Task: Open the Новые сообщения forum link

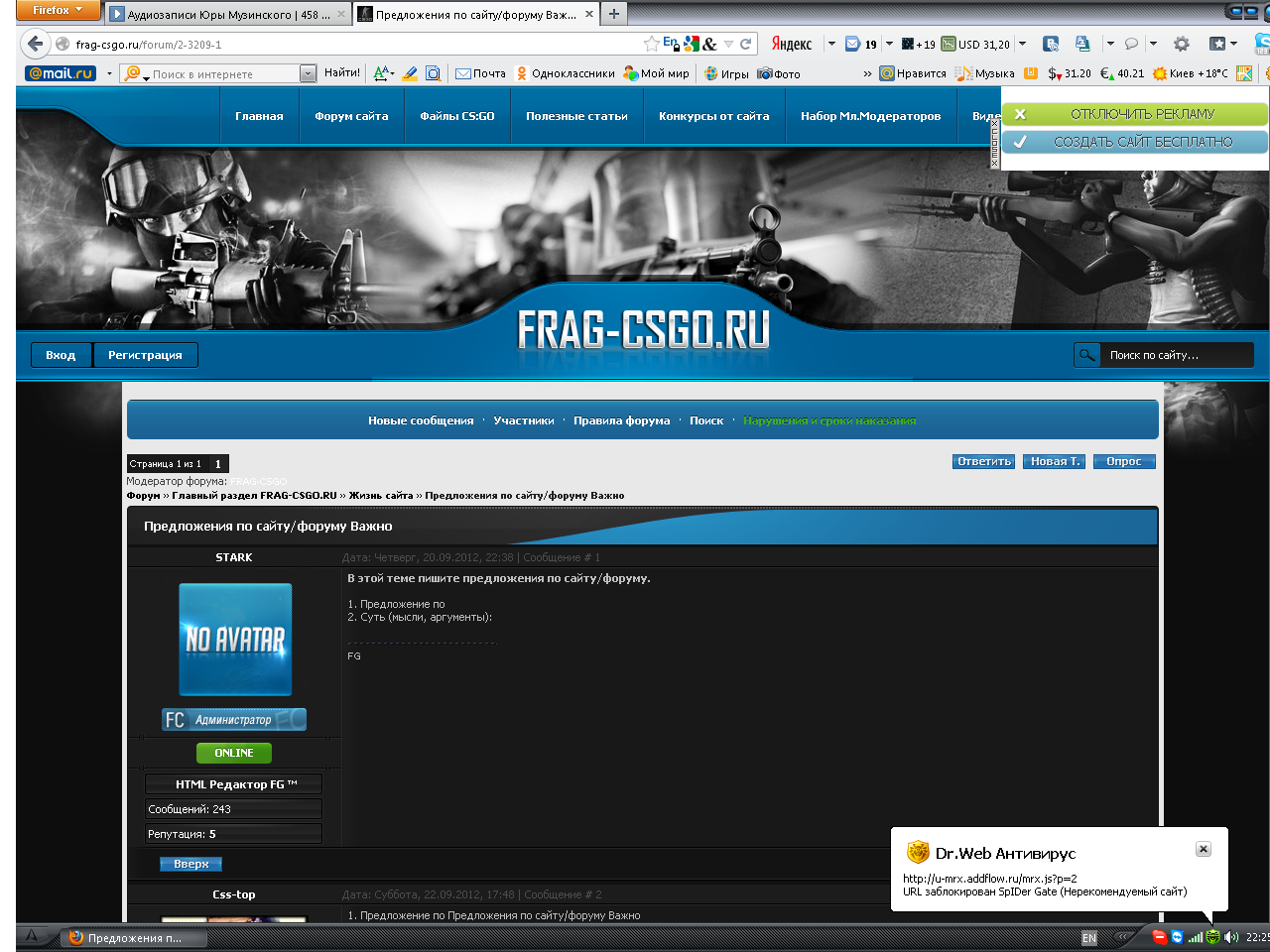Action: tap(421, 420)
